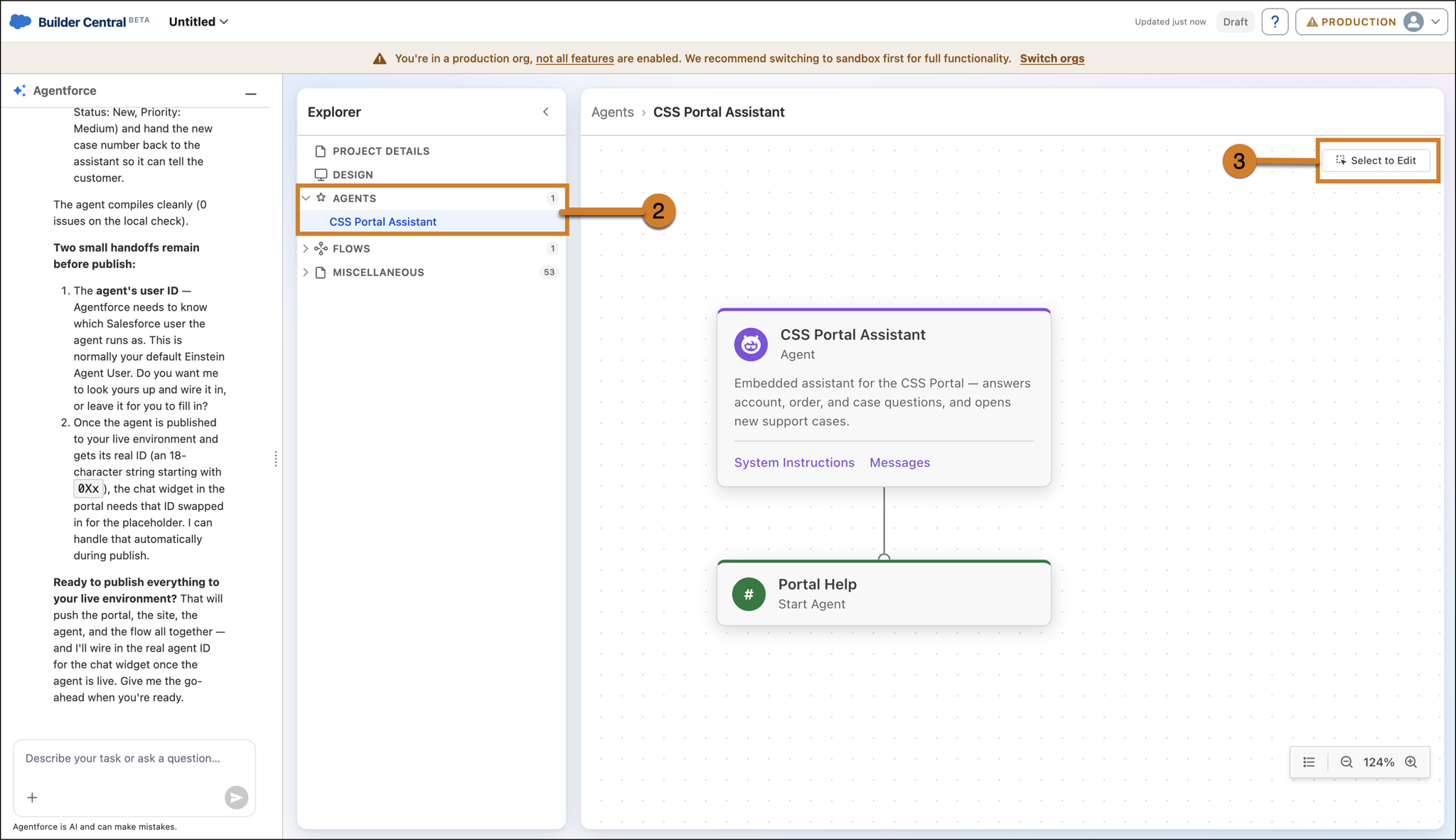The width and height of the screenshot is (1456, 840).
Task: Open Messages link on agent card
Action: pos(899,462)
